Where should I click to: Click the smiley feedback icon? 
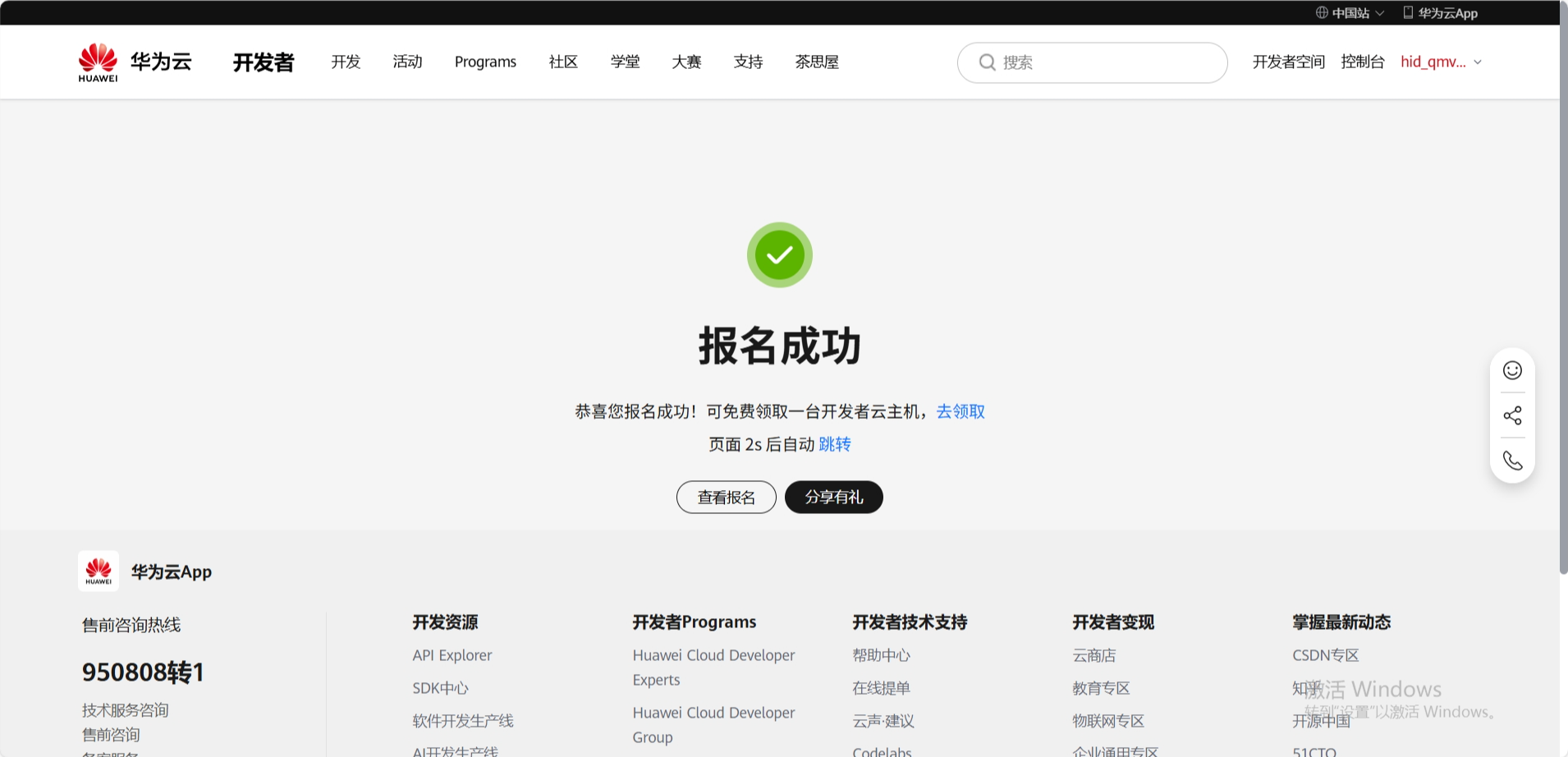[1512, 370]
